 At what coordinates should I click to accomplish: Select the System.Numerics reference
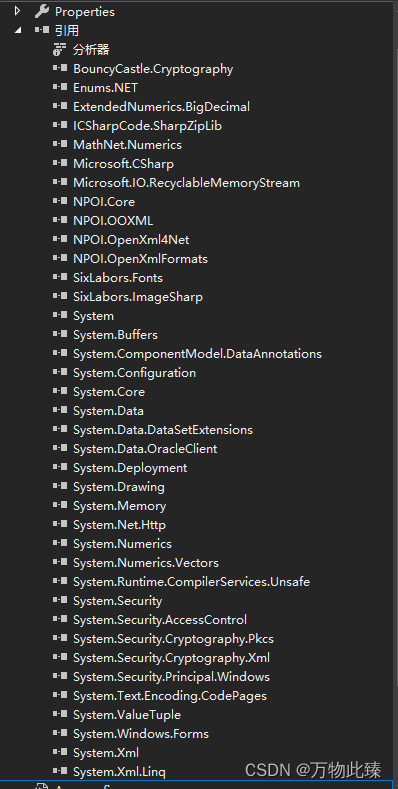pos(122,544)
